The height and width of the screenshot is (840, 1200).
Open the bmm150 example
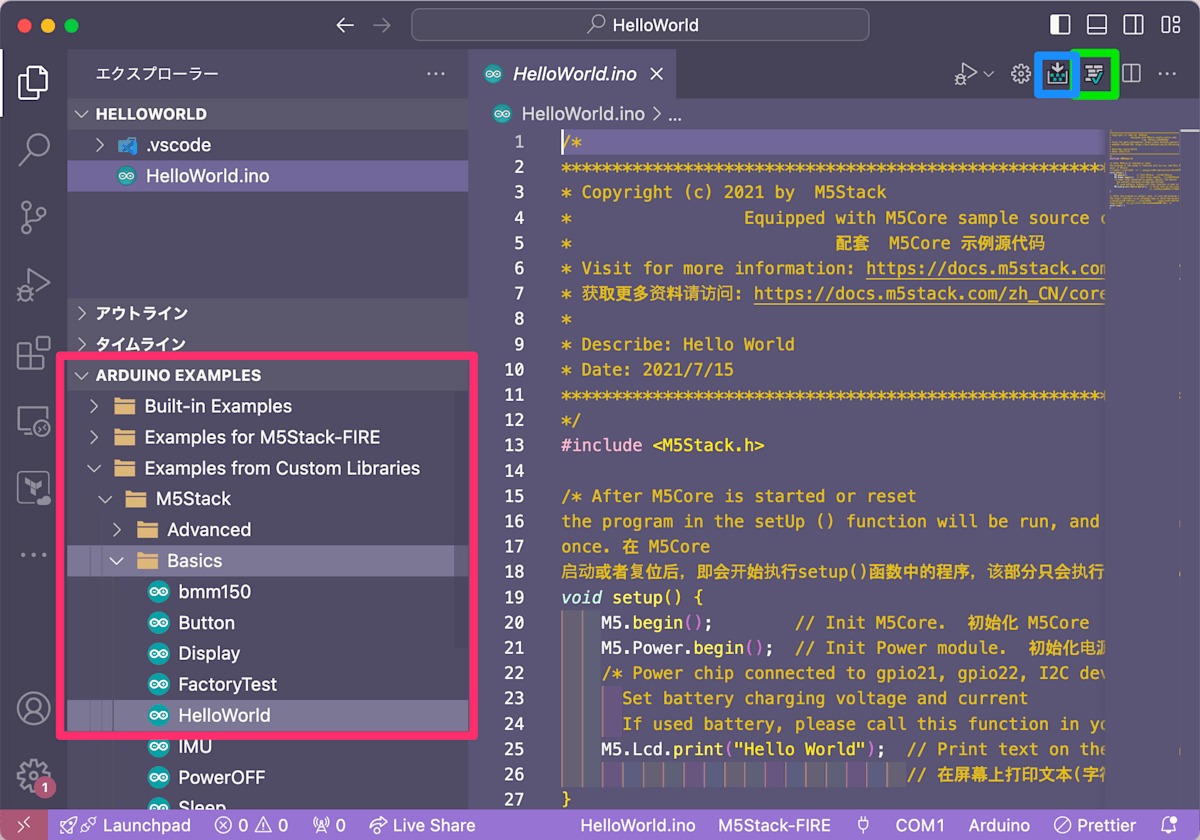click(x=268, y=592)
